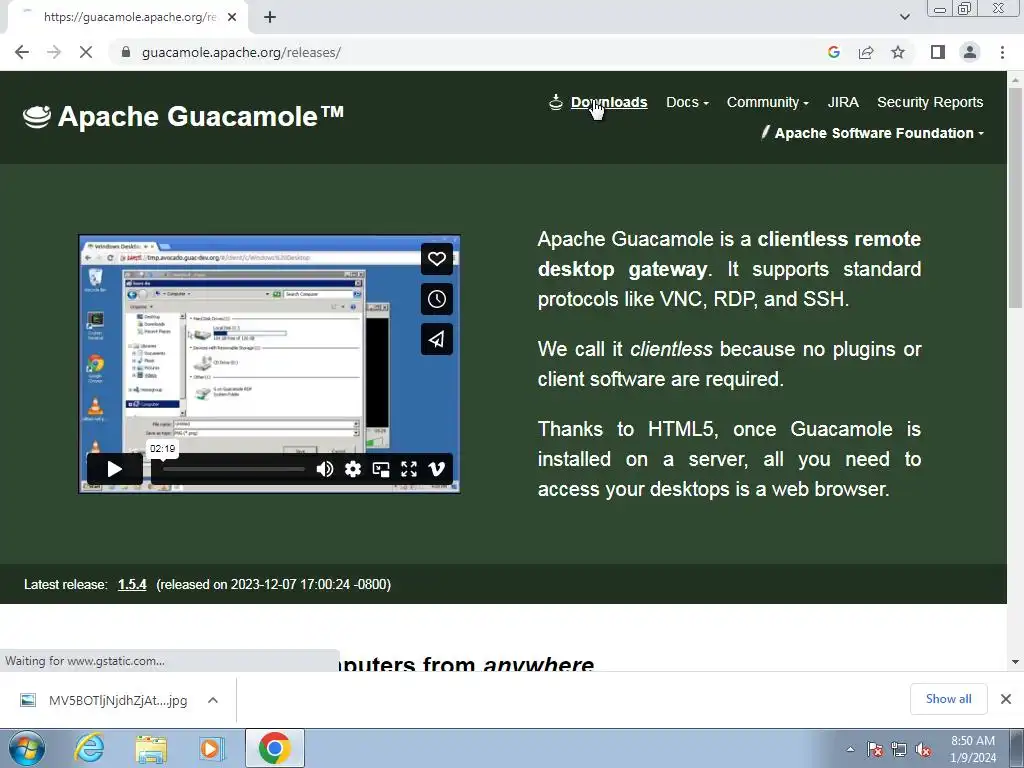Open the downloaded MV5BOTIjNjdhZjAt jpg file
This screenshot has height=768, width=1024.
(104, 700)
